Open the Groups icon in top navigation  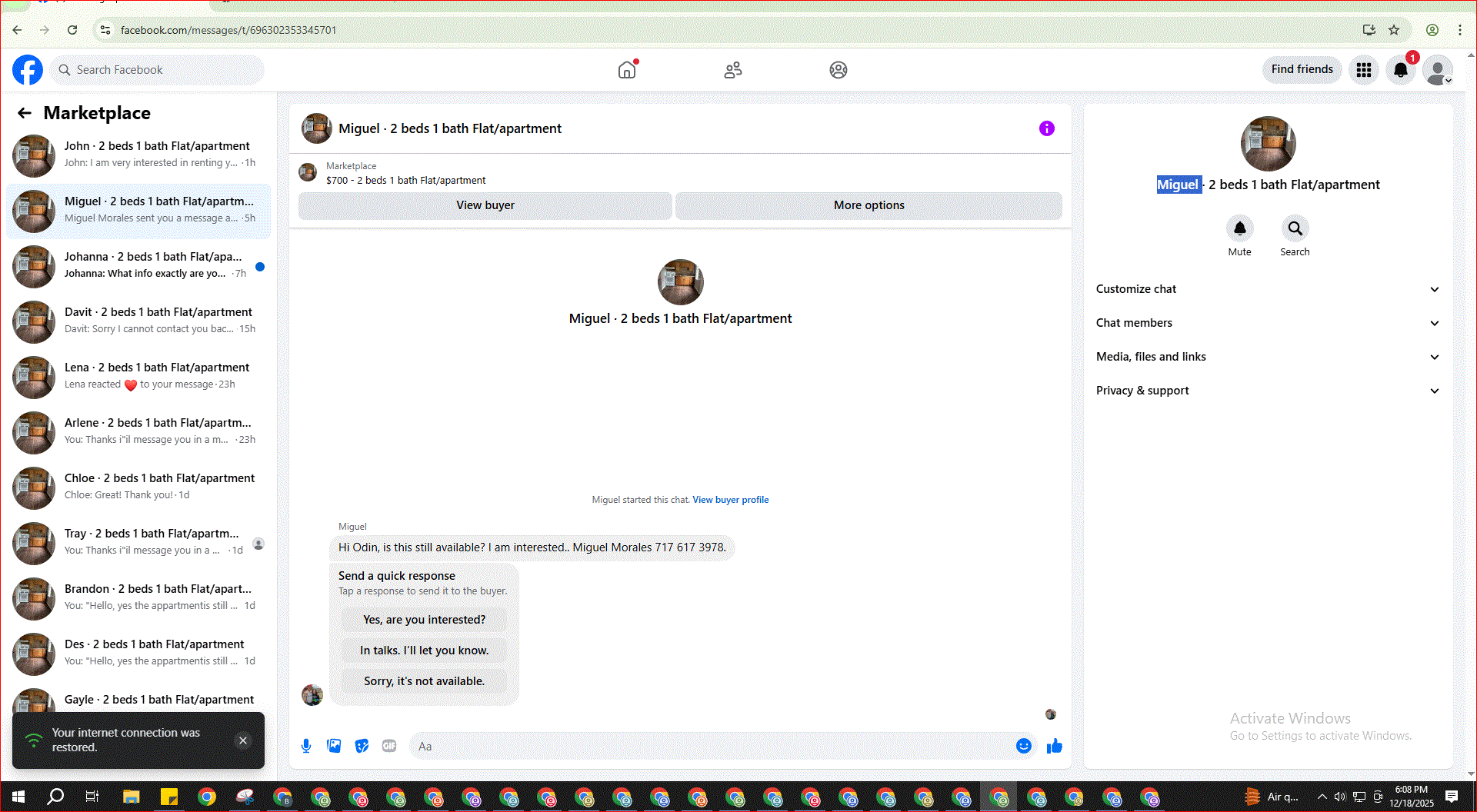pos(839,70)
